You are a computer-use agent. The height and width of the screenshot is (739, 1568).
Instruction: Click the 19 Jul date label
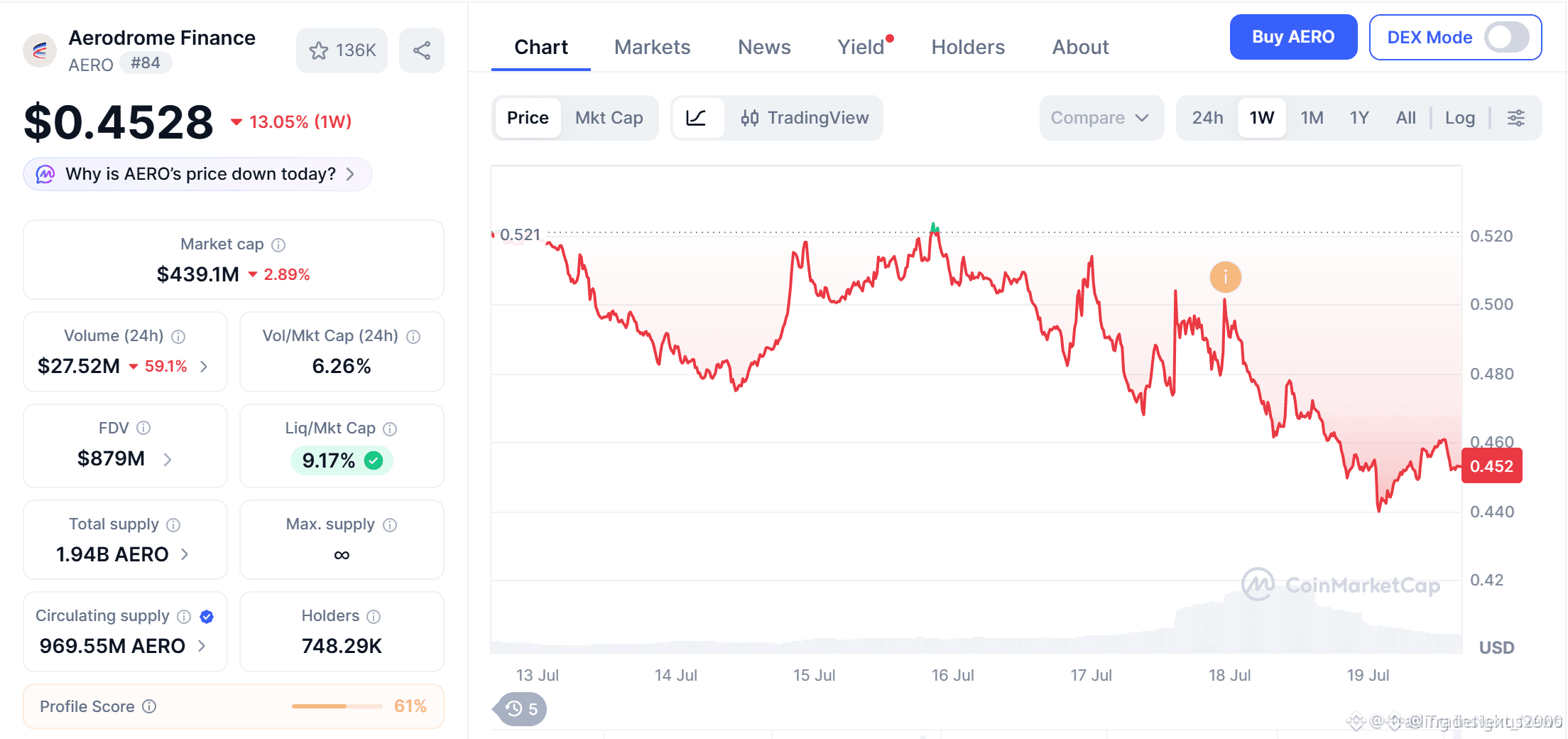(x=1368, y=675)
